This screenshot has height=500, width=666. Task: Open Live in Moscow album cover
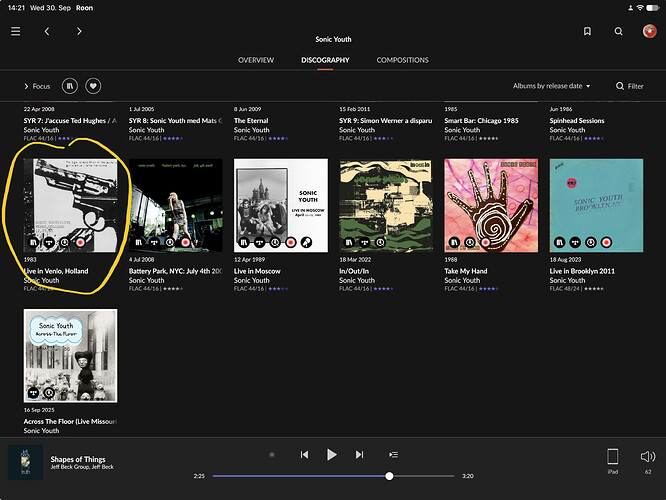pos(281,206)
